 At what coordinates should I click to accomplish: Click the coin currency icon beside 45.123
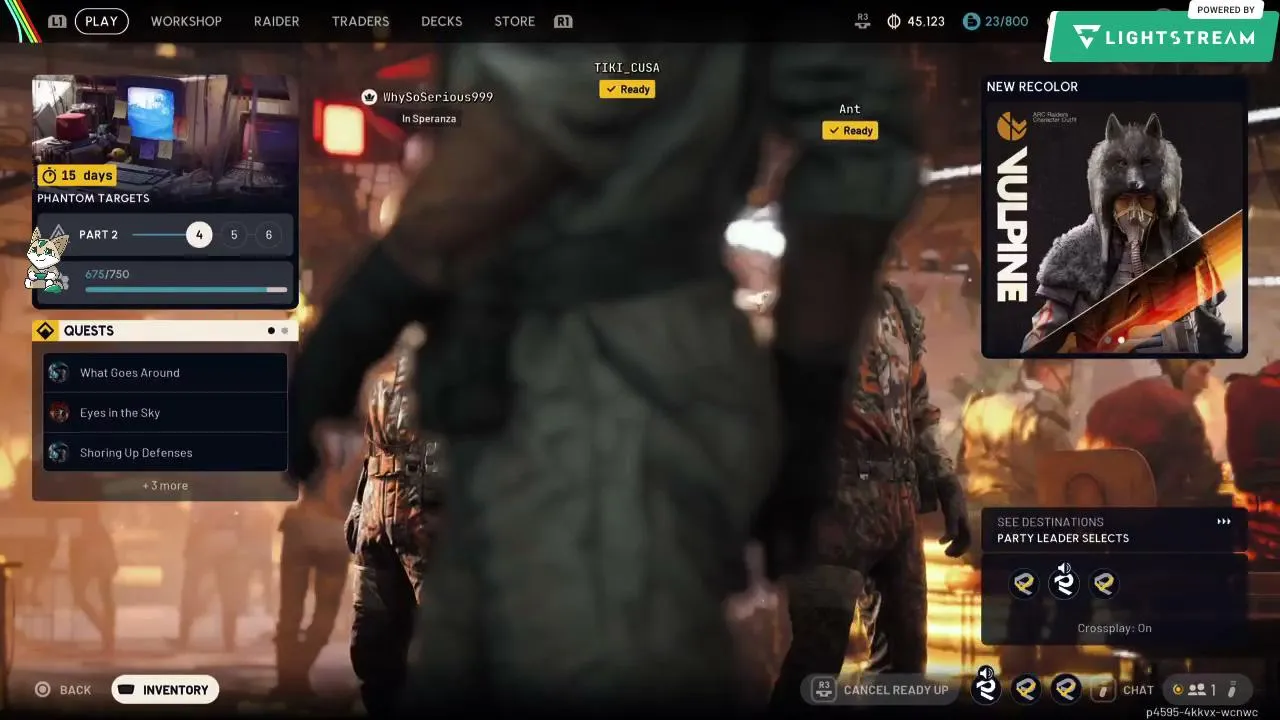click(894, 21)
